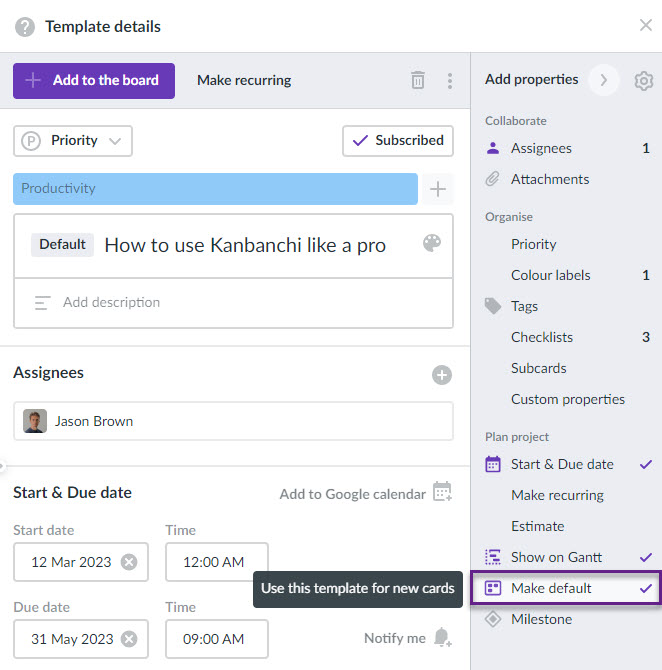Screen dimensions: 662x670
Task: Click the description lines icon
Action: (x=42, y=303)
